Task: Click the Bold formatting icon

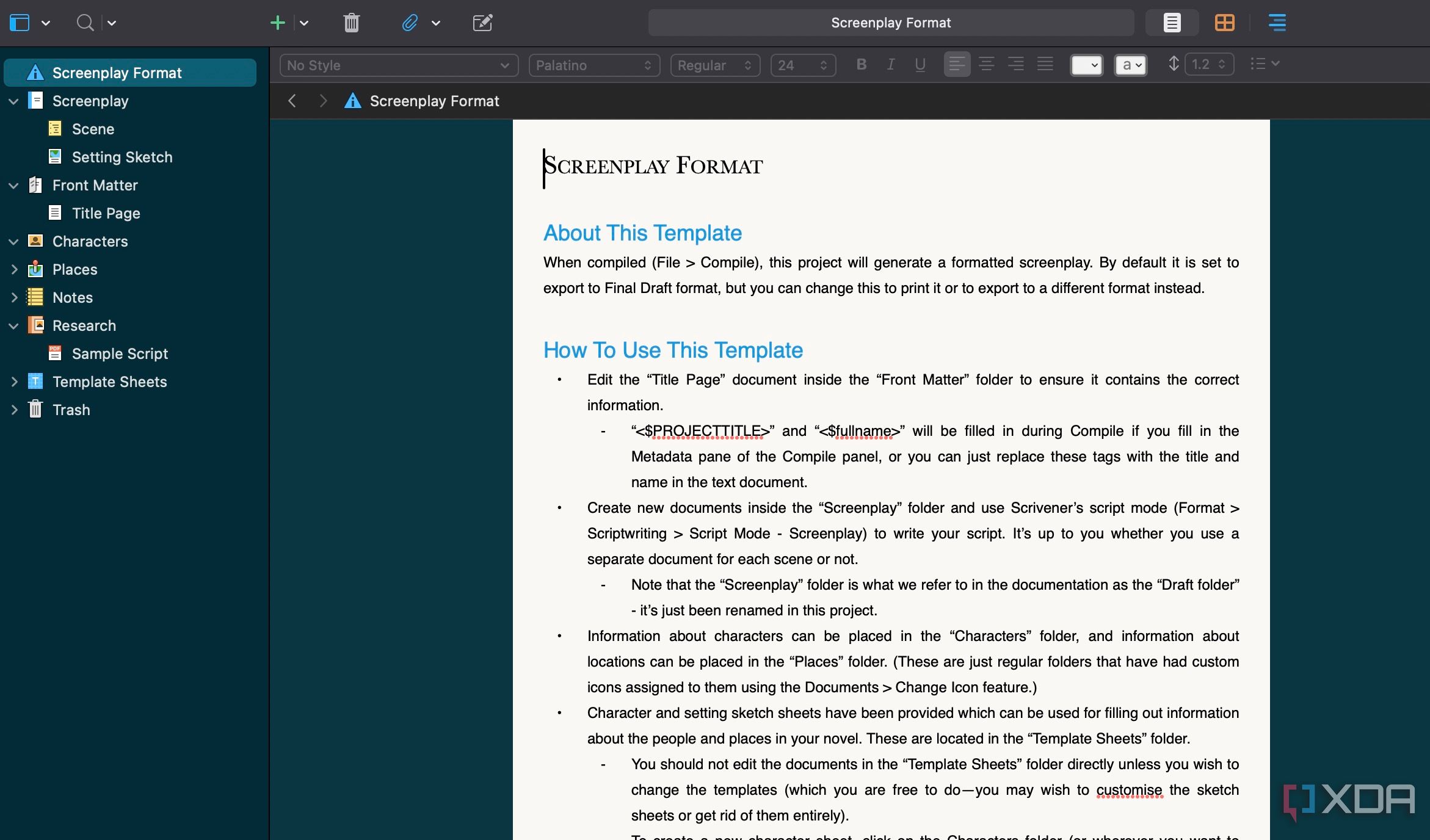Action: point(861,65)
